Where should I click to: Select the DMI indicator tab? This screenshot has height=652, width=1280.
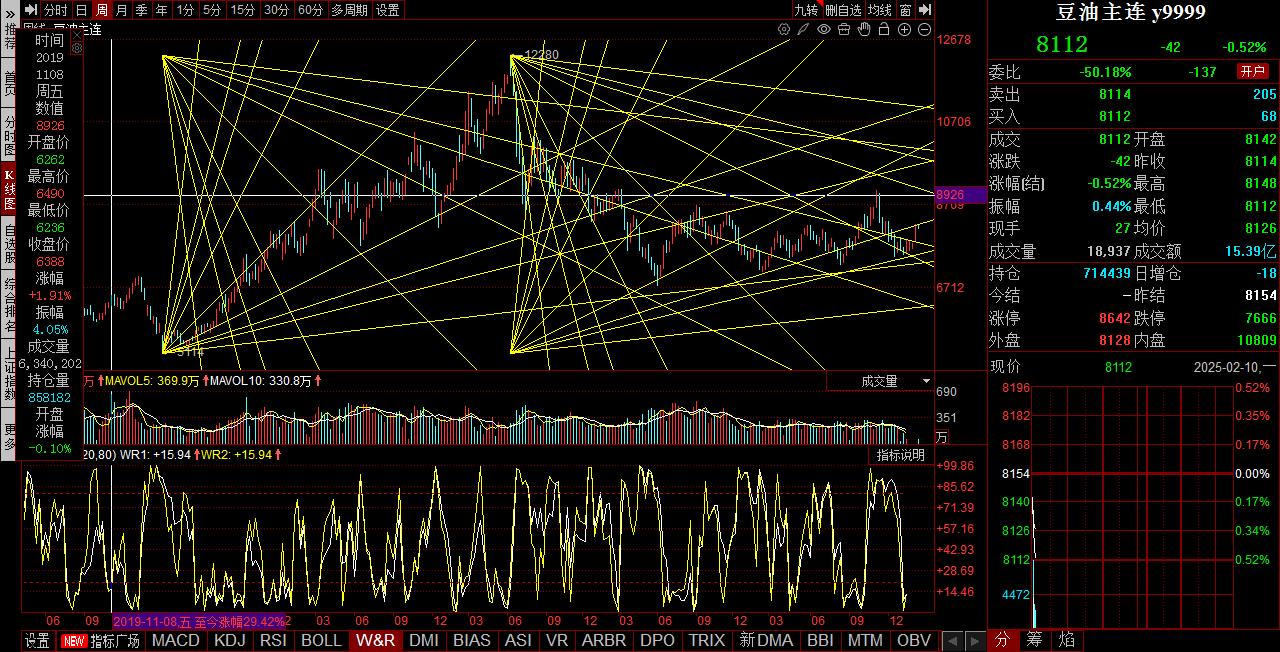pos(424,641)
